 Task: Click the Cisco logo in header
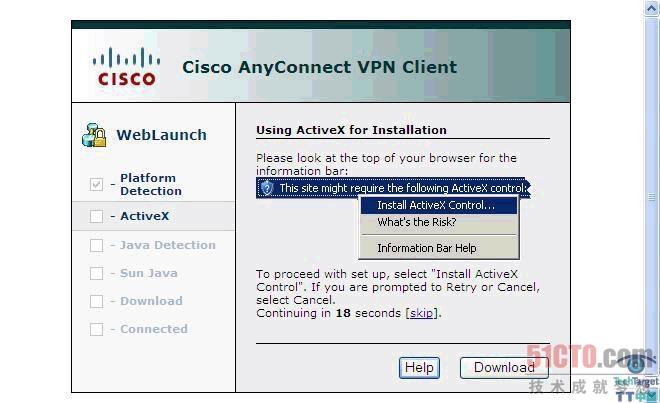tap(126, 67)
